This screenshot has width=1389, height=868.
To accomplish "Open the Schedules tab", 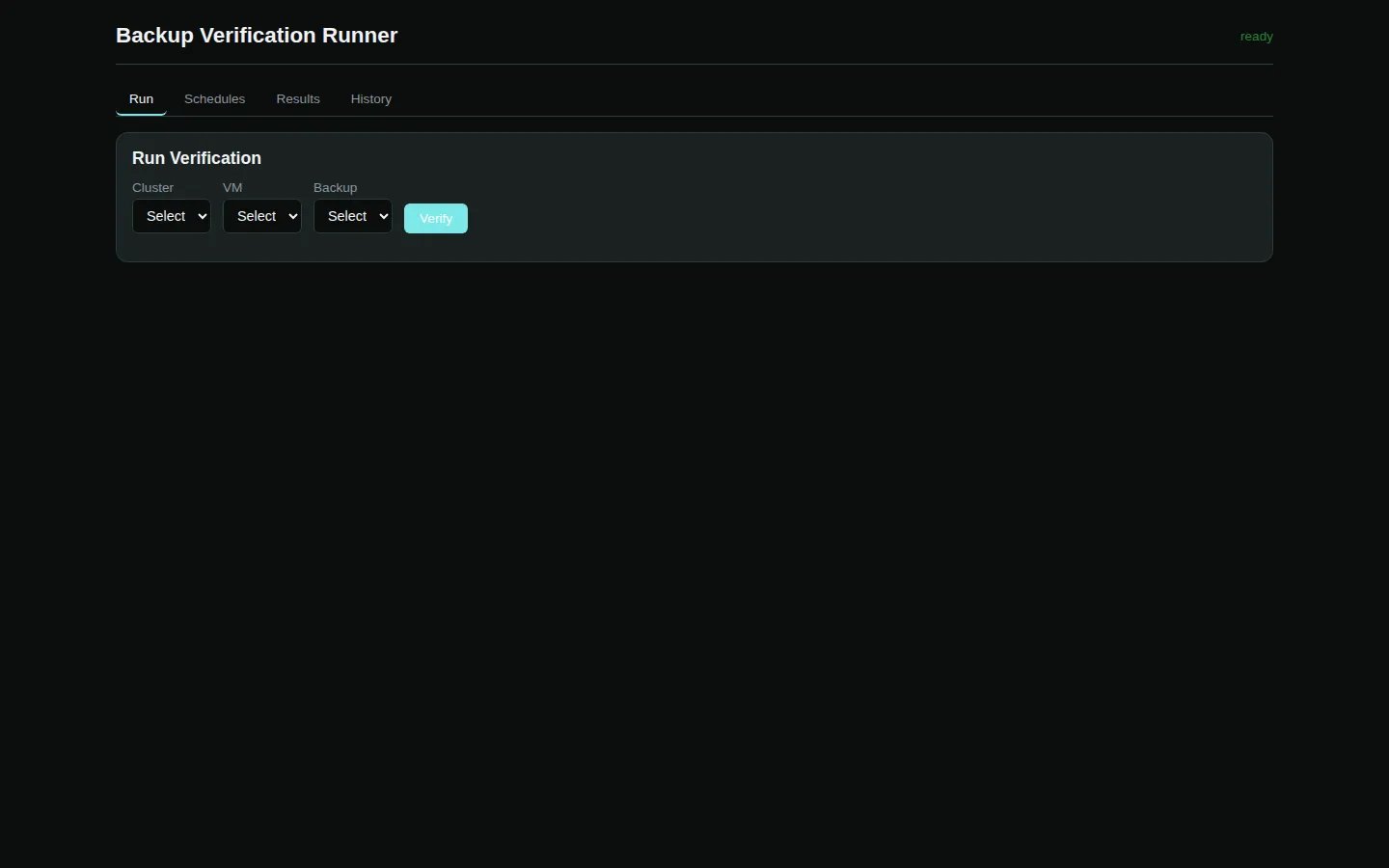I will coord(215,99).
